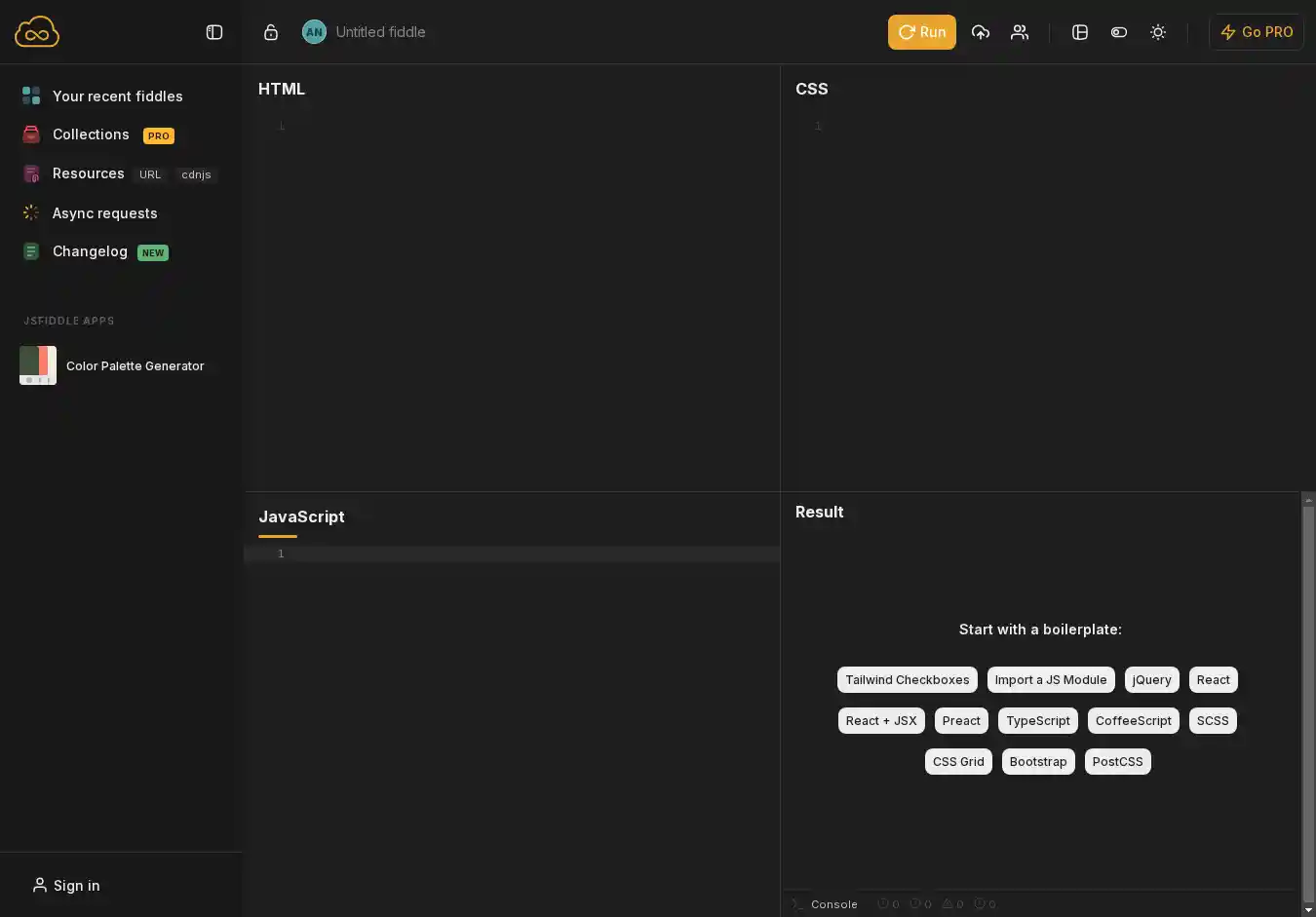Open the HTML panel settings label
Image resolution: width=1316 pixels, height=917 pixels.
point(282,89)
